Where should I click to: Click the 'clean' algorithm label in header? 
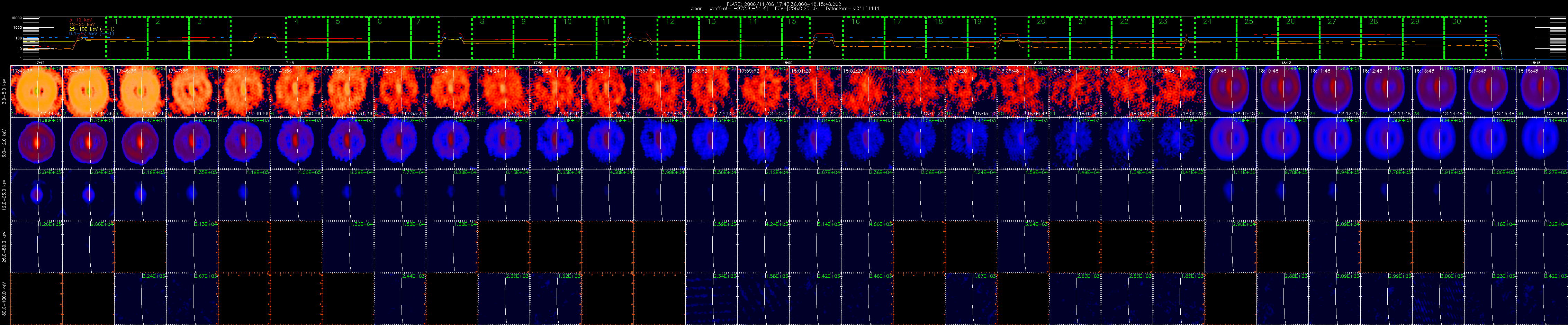(697, 9)
